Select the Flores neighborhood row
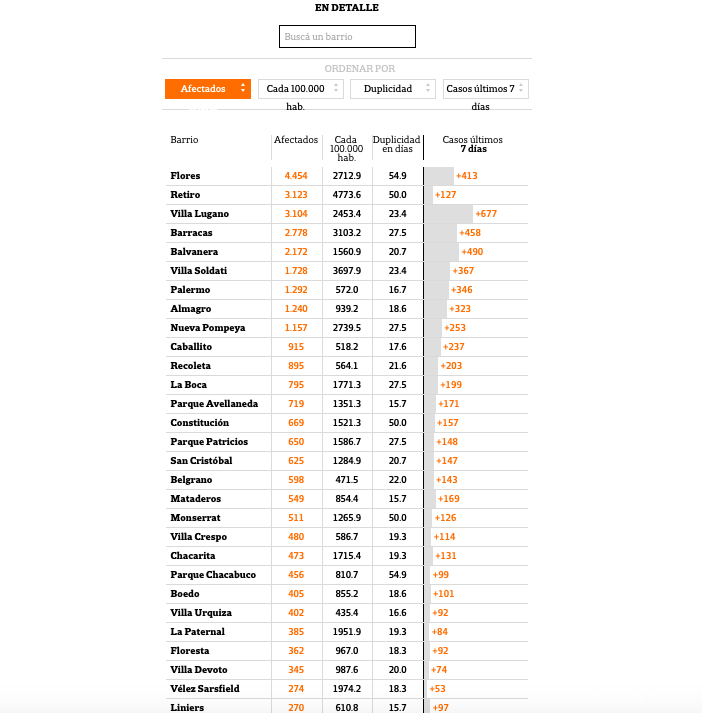Viewport: 702px width, 713px height. [x=186, y=176]
